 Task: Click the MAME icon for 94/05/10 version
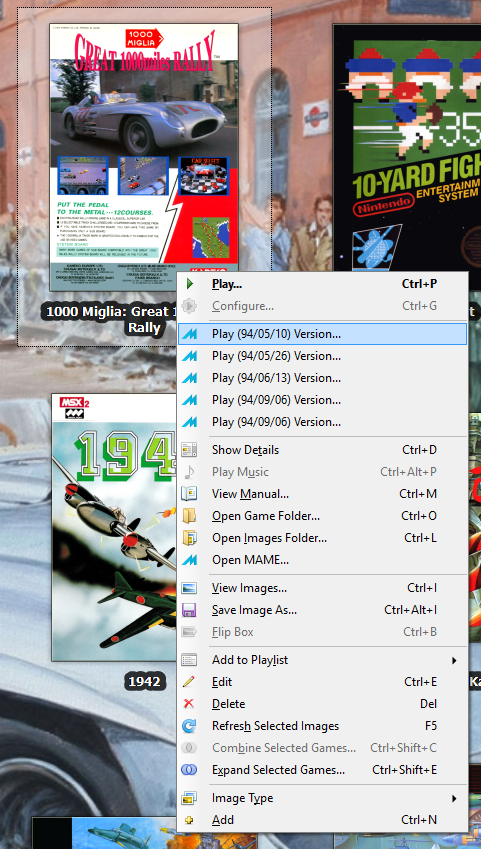point(189,334)
